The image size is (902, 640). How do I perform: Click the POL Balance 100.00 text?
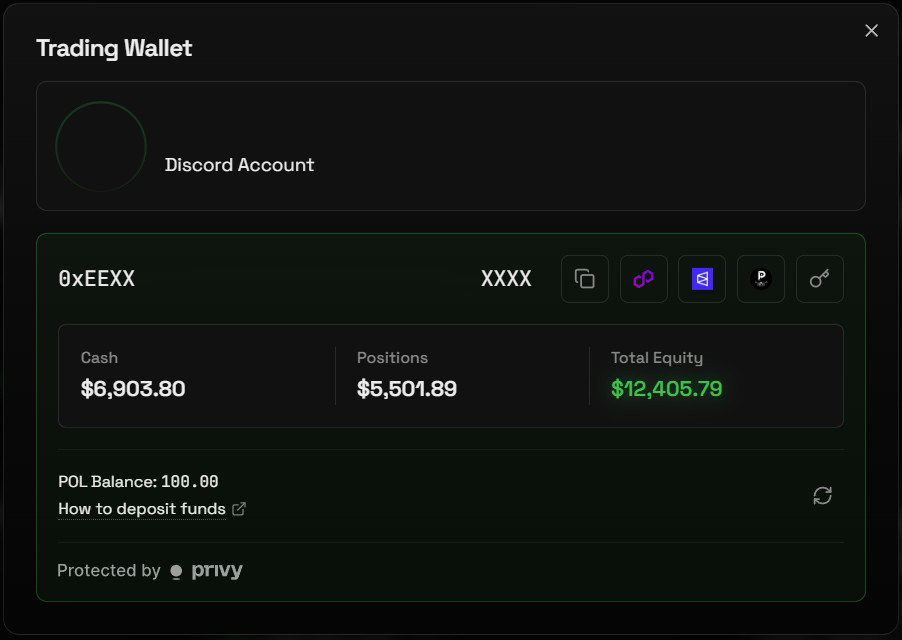pos(138,482)
